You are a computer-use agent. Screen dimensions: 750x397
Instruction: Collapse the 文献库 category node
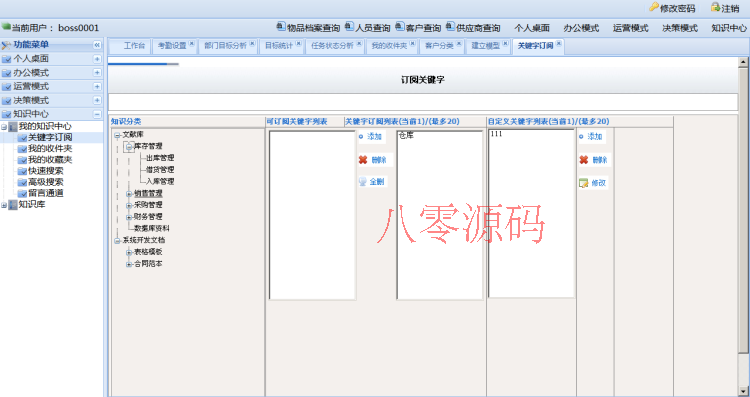[x=117, y=135]
